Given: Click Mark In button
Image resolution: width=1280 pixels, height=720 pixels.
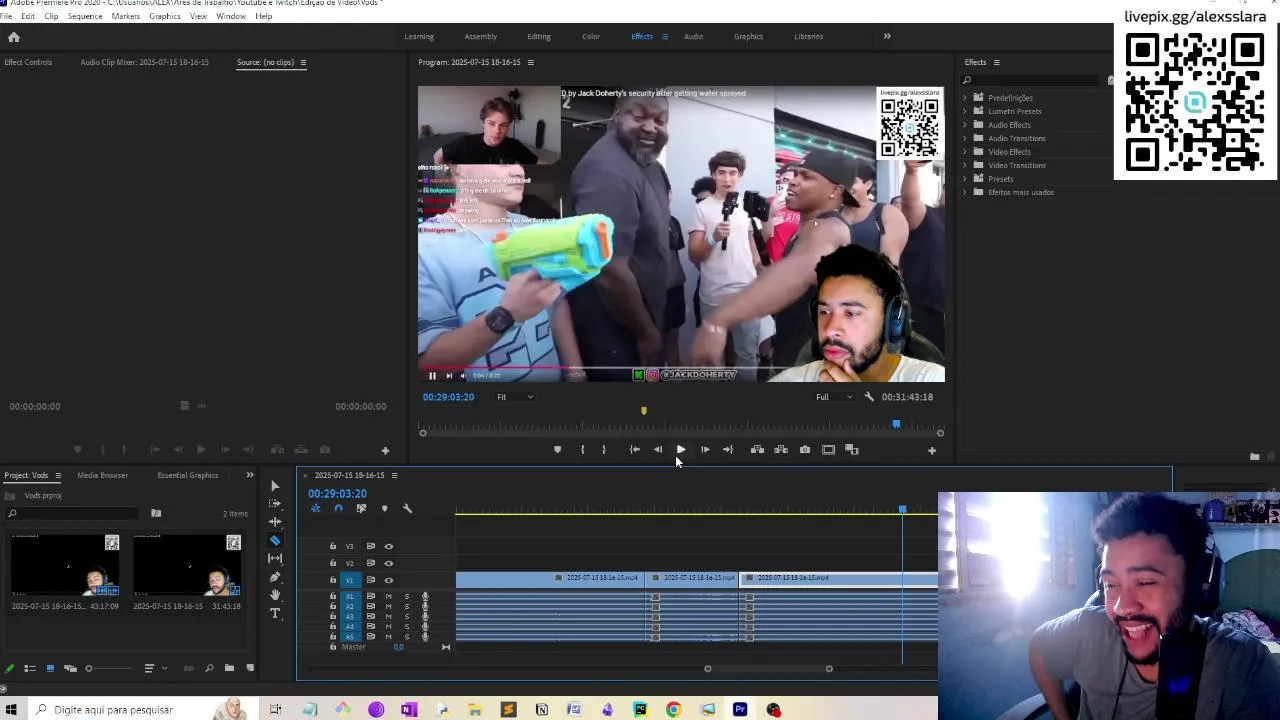Looking at the screenshot, I should click(x=582, y=450).
